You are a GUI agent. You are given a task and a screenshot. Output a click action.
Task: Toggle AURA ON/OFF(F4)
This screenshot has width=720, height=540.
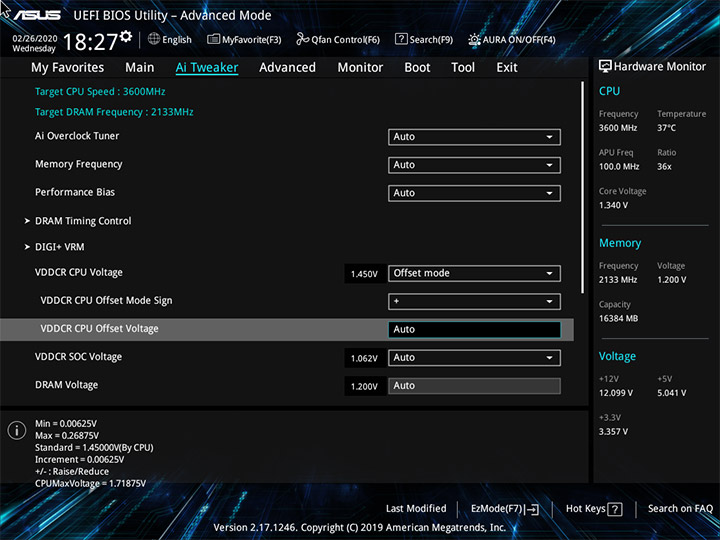(512, 39)
